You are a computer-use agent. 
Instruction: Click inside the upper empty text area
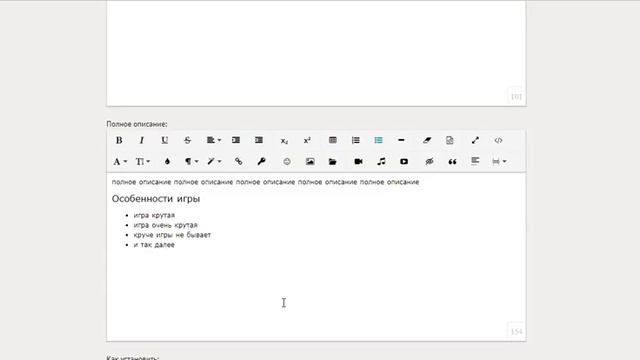click(x=316, y=53)
